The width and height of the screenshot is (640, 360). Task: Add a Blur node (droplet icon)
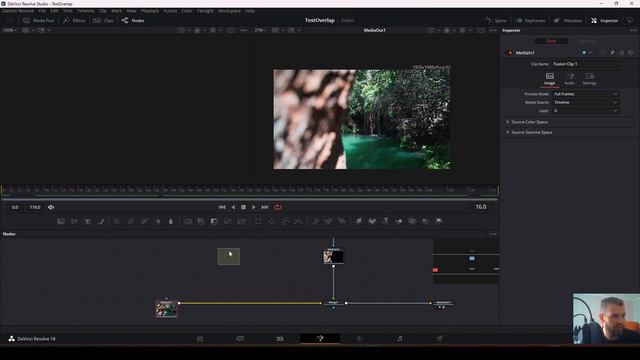click(x=171, y=221)
